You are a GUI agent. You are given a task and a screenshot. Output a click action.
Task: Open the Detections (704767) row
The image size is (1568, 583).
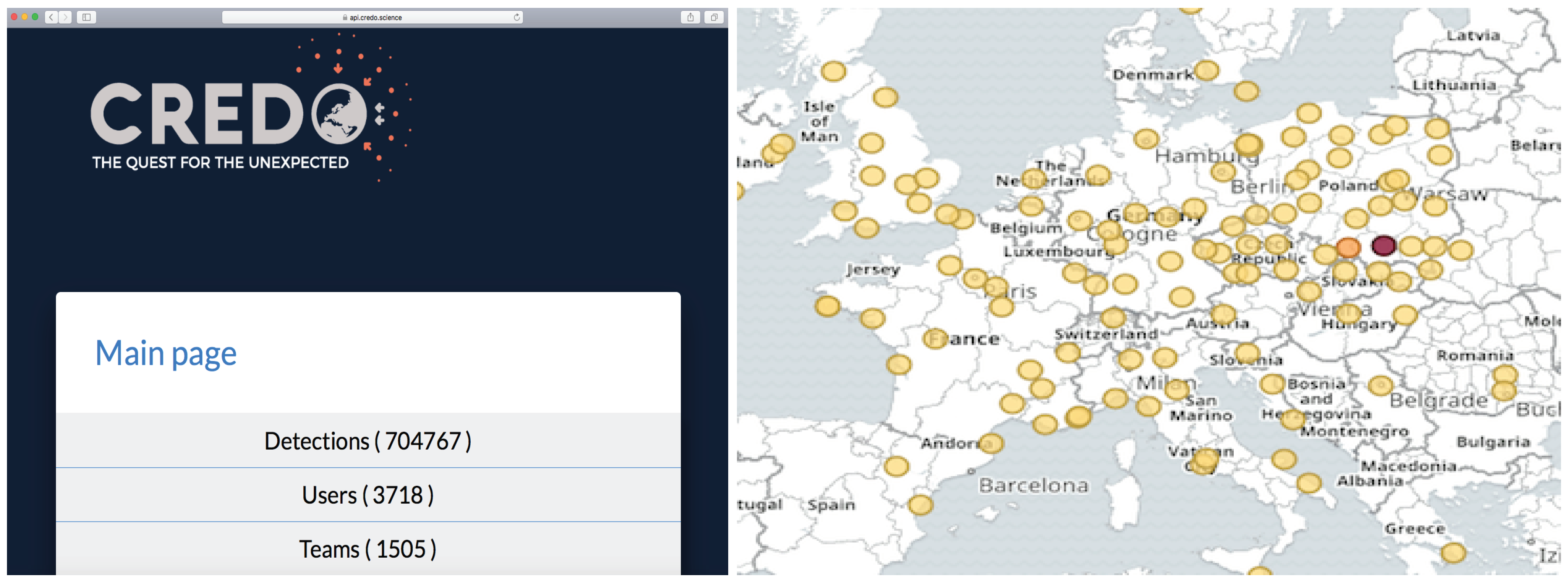click(x=368, y=440)
